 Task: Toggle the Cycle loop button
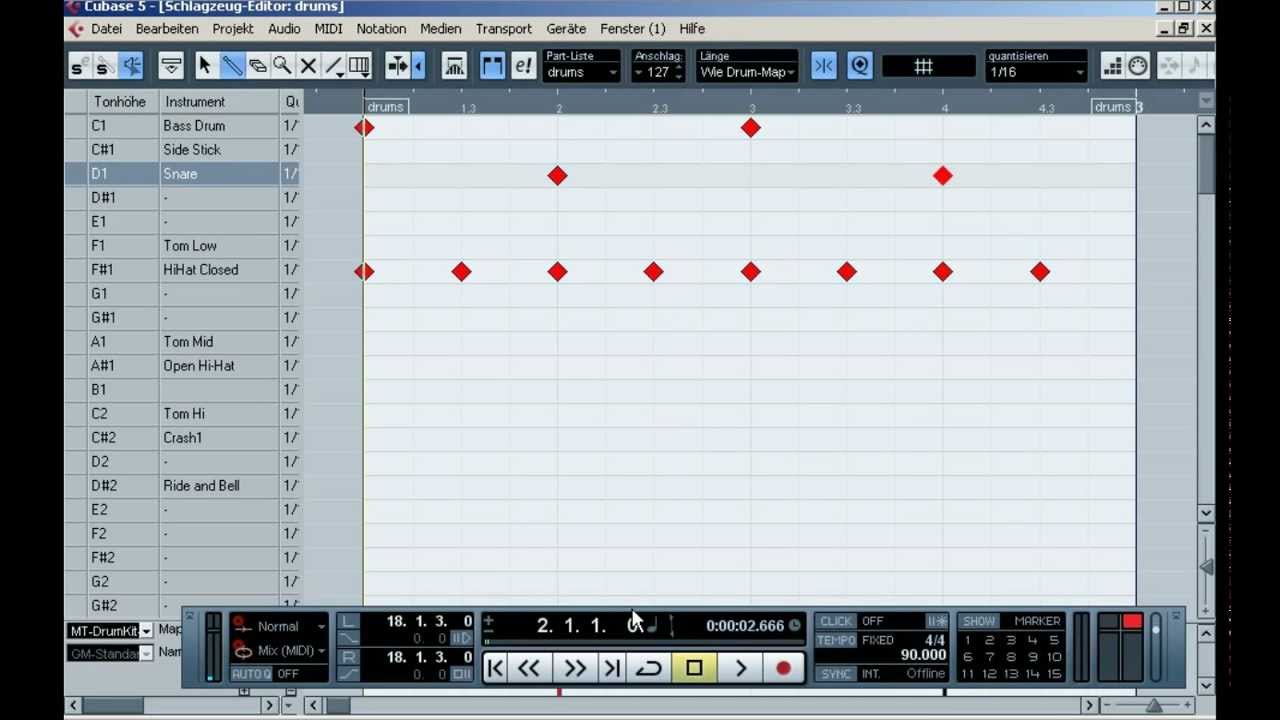(649, 668)
